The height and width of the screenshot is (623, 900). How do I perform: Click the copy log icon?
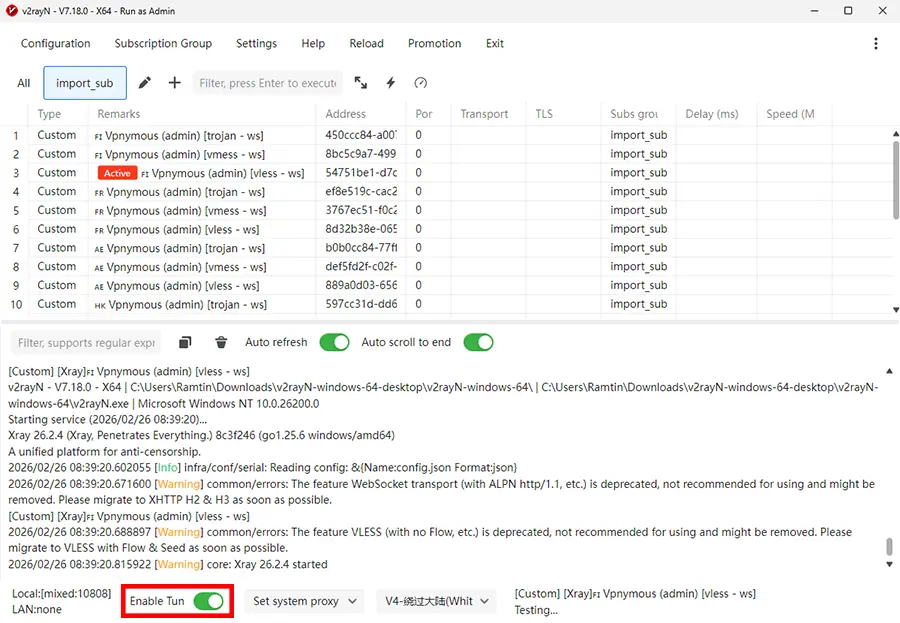point(185,342)
